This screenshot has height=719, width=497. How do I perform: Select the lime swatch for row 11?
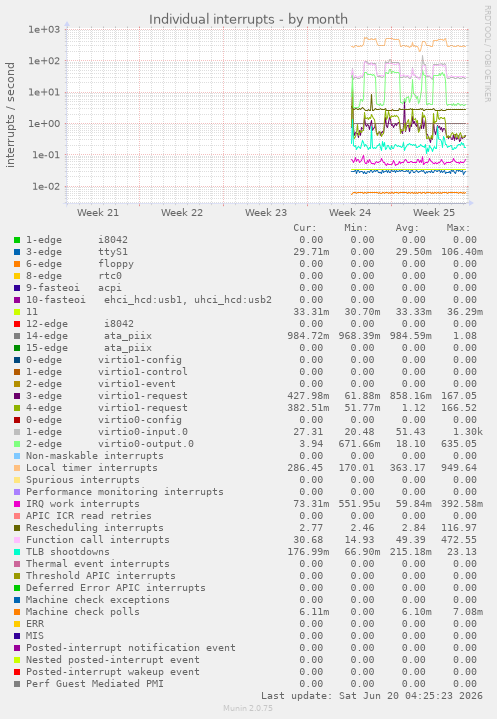17,312
